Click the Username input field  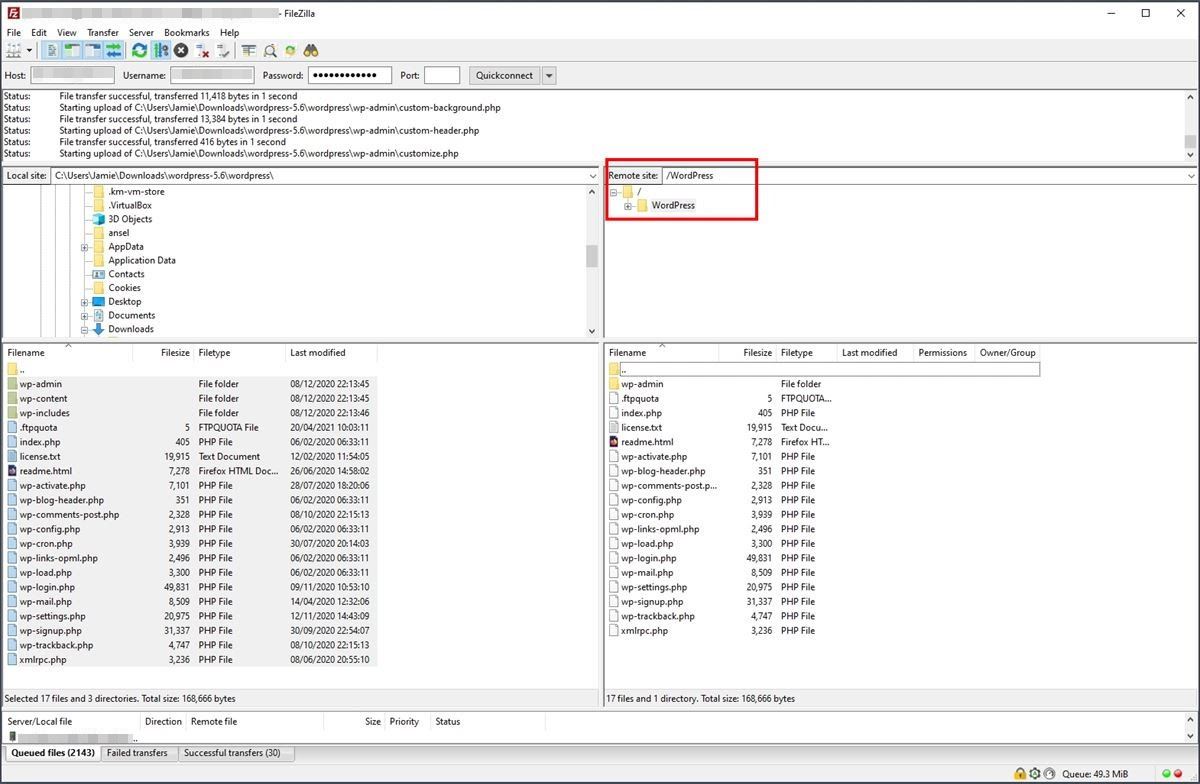[x=212, y=75]
